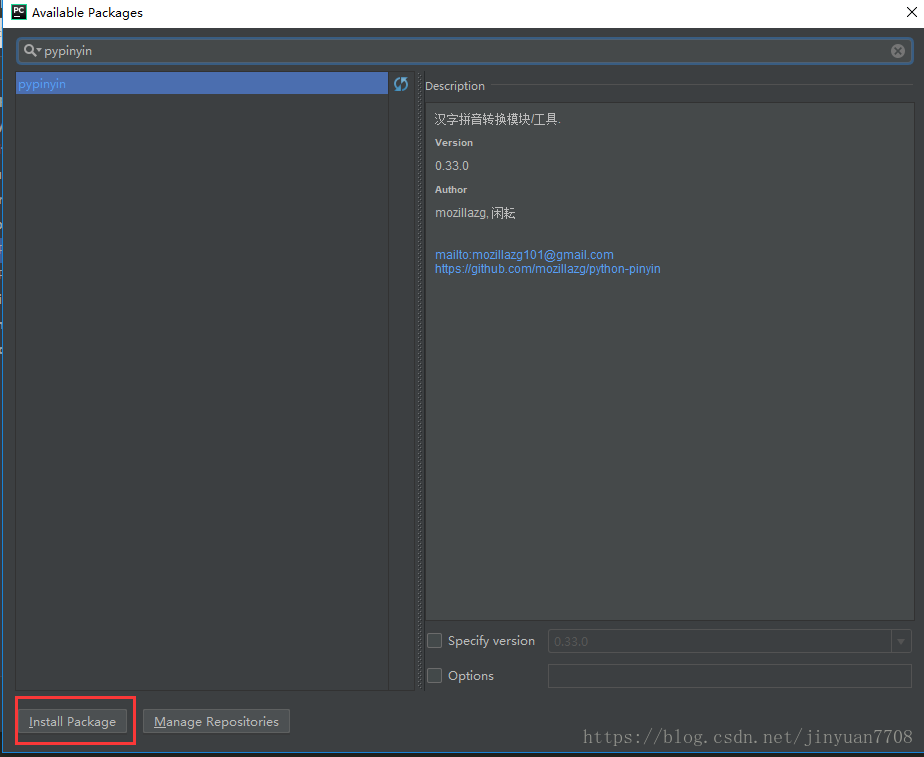The width and height of the screenshot is (924, 757).
Task: Click the Specify version label text
Action: [491, 641]
